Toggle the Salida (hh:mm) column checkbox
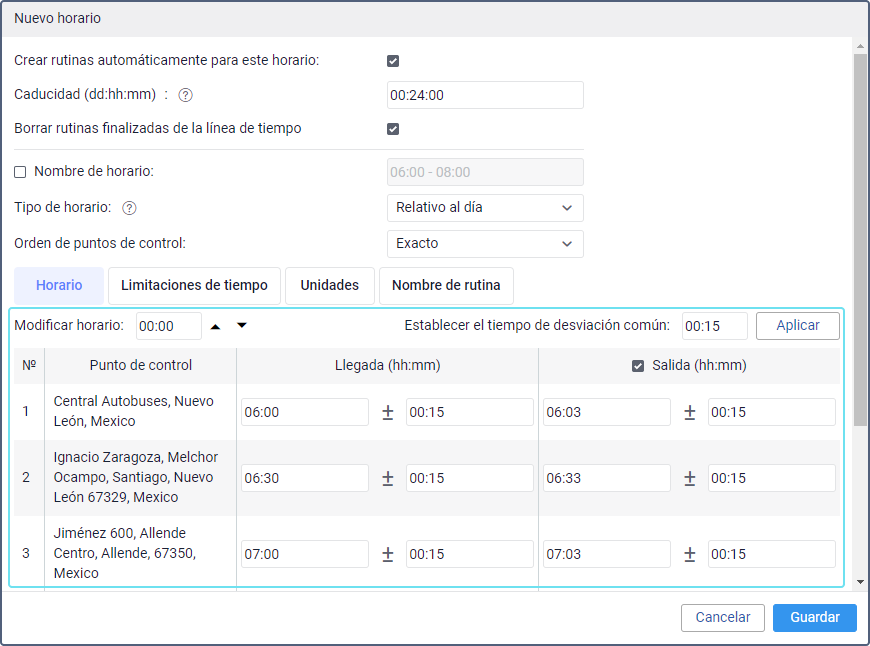Image resolution: width=870 pixels, height=646 pixels. tap(638, 366)
